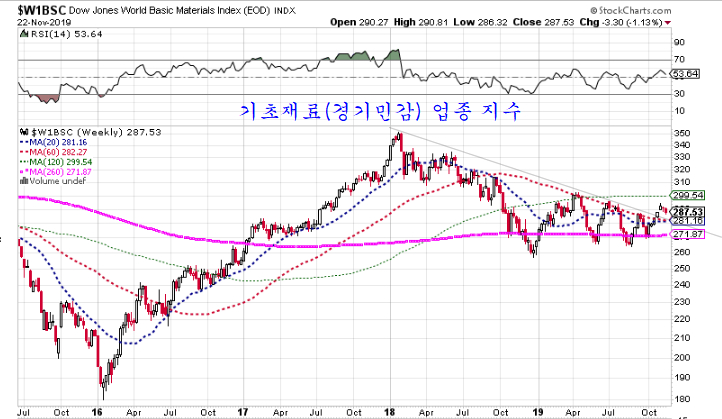Click the 19 year label on time axis
This screenshot has height=419, width=722.
point(538,412)
